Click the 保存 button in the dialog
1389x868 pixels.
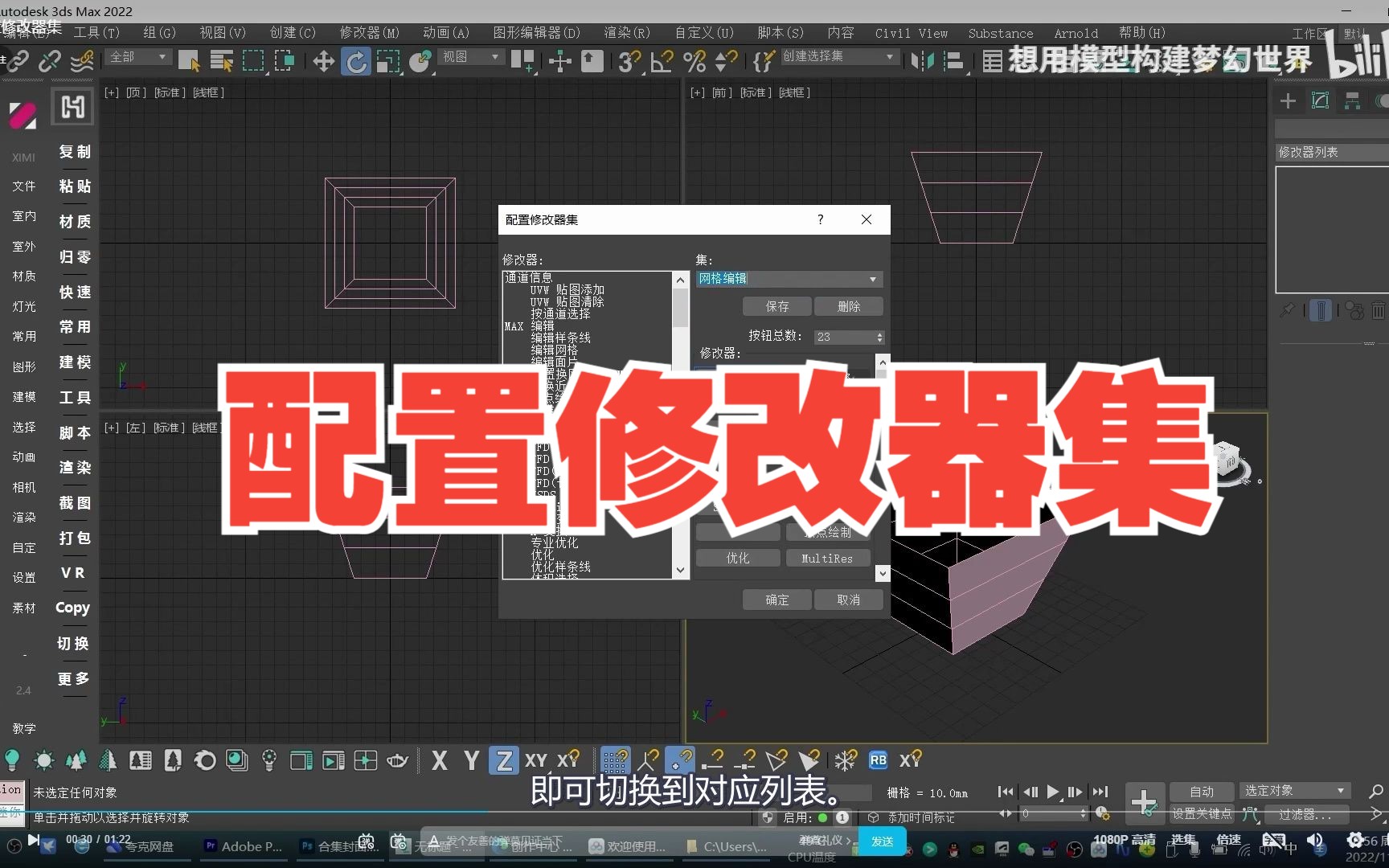tap(776, 306)
